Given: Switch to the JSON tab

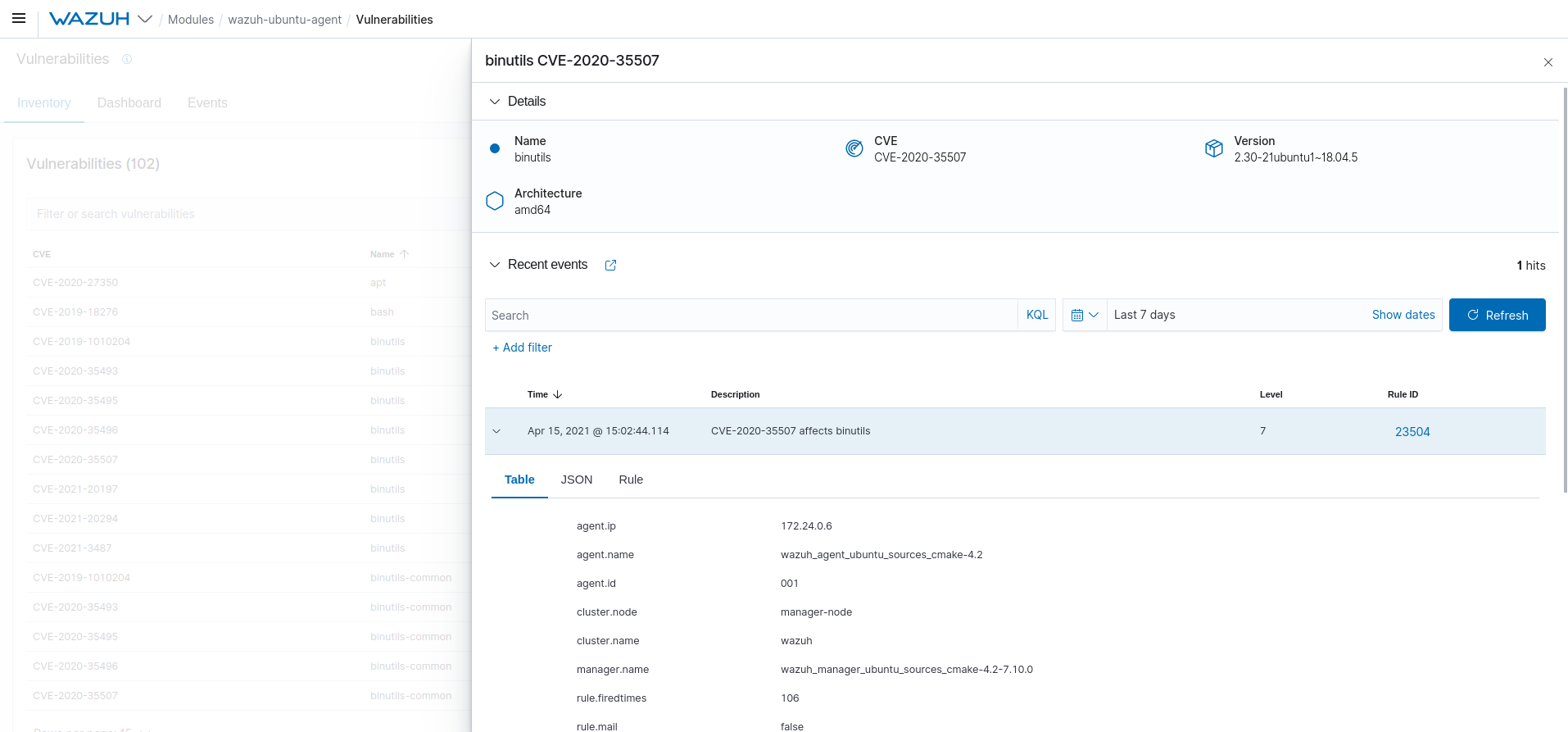Looking at the screenshot, I should [x=576, y=480].
